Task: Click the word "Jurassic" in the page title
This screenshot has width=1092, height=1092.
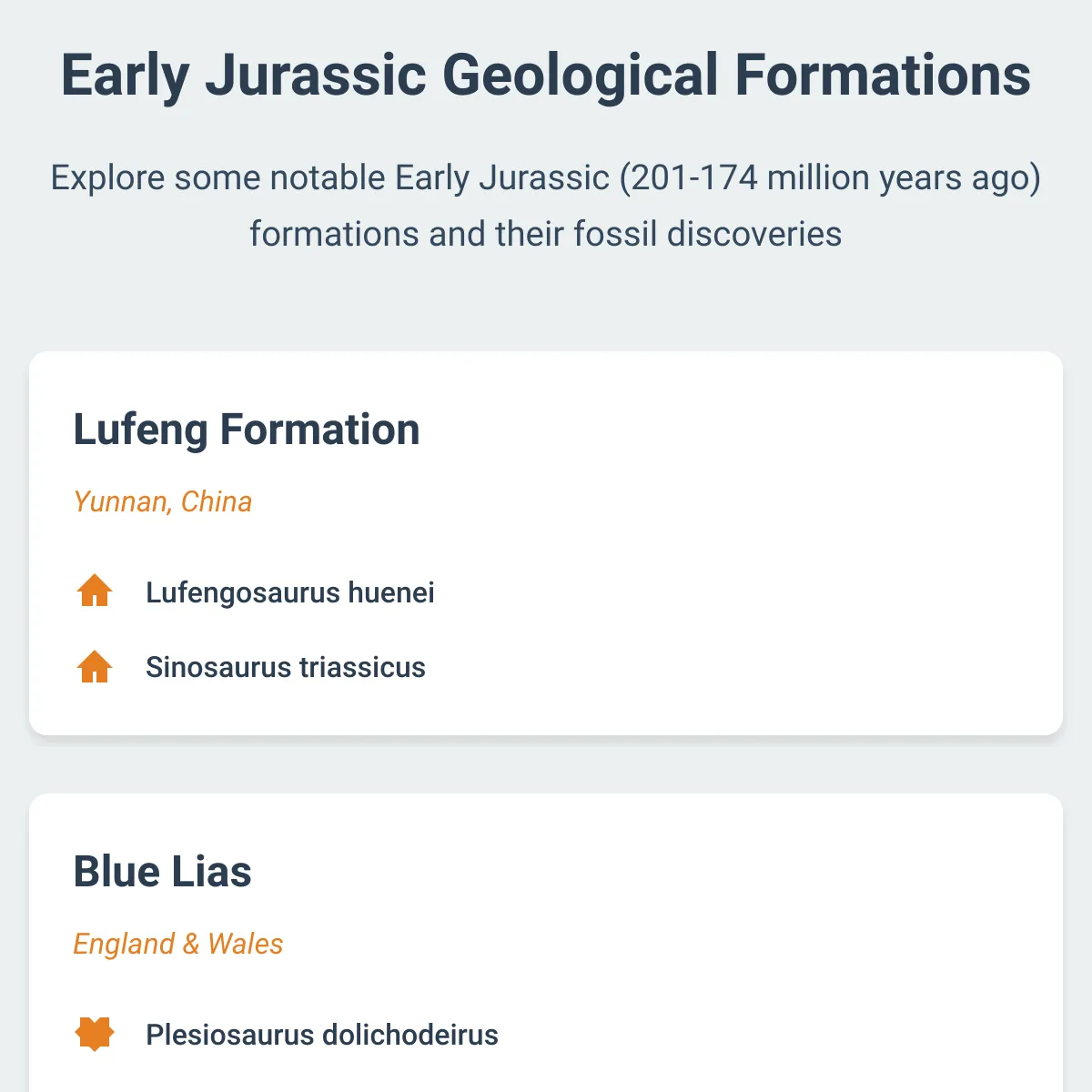Action: (316, 75)
